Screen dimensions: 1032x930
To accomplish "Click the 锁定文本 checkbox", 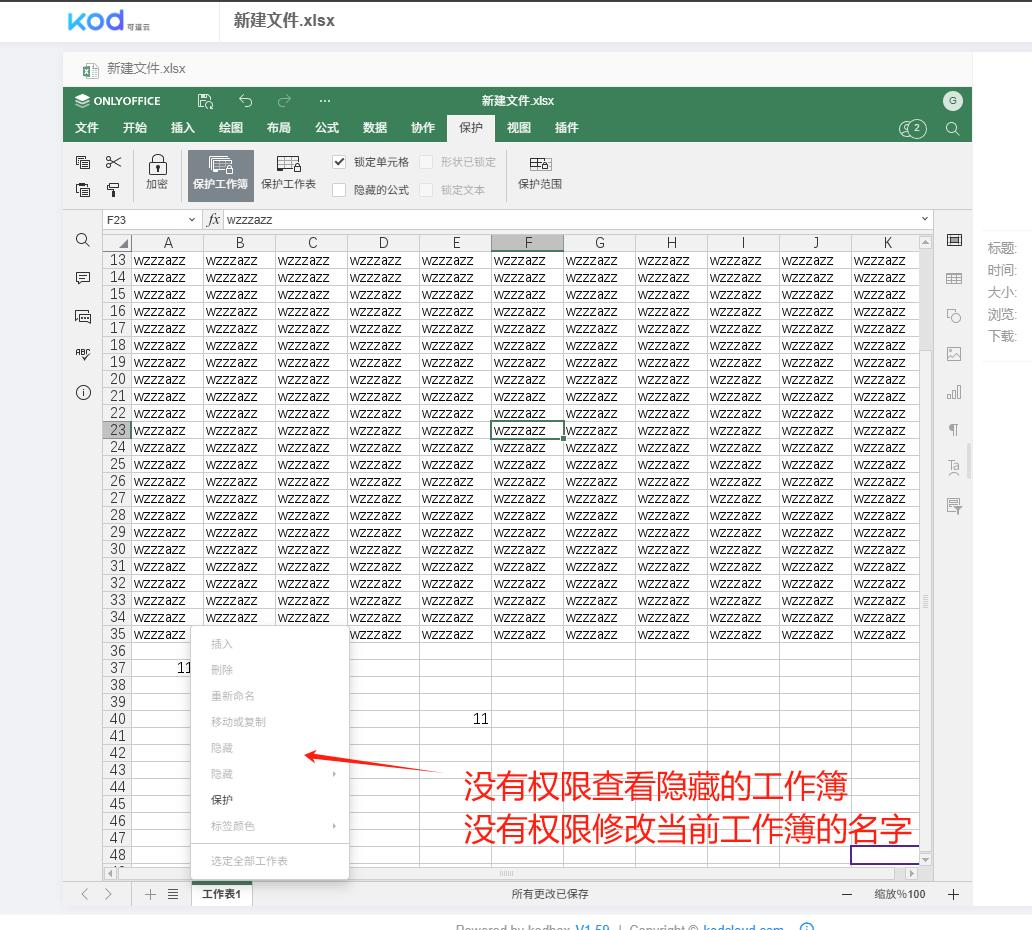I will pos(426,190).
